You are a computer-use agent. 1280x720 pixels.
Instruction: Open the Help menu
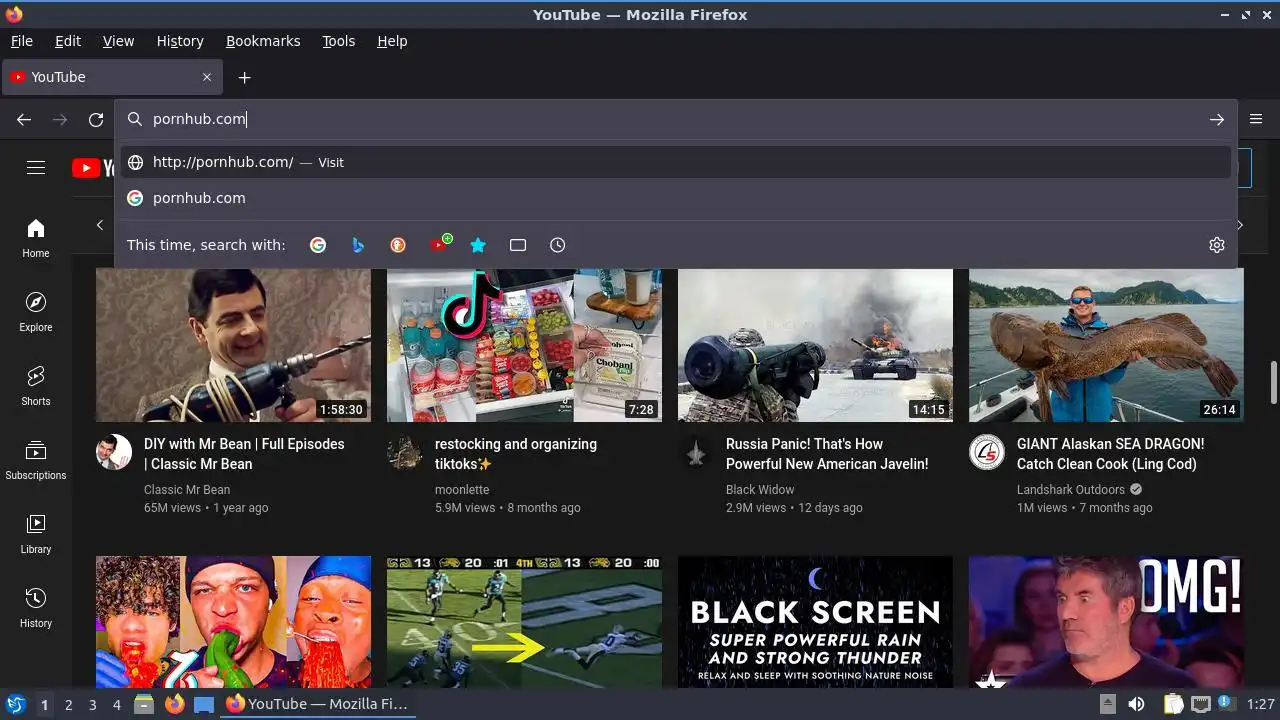pos(392,41)
